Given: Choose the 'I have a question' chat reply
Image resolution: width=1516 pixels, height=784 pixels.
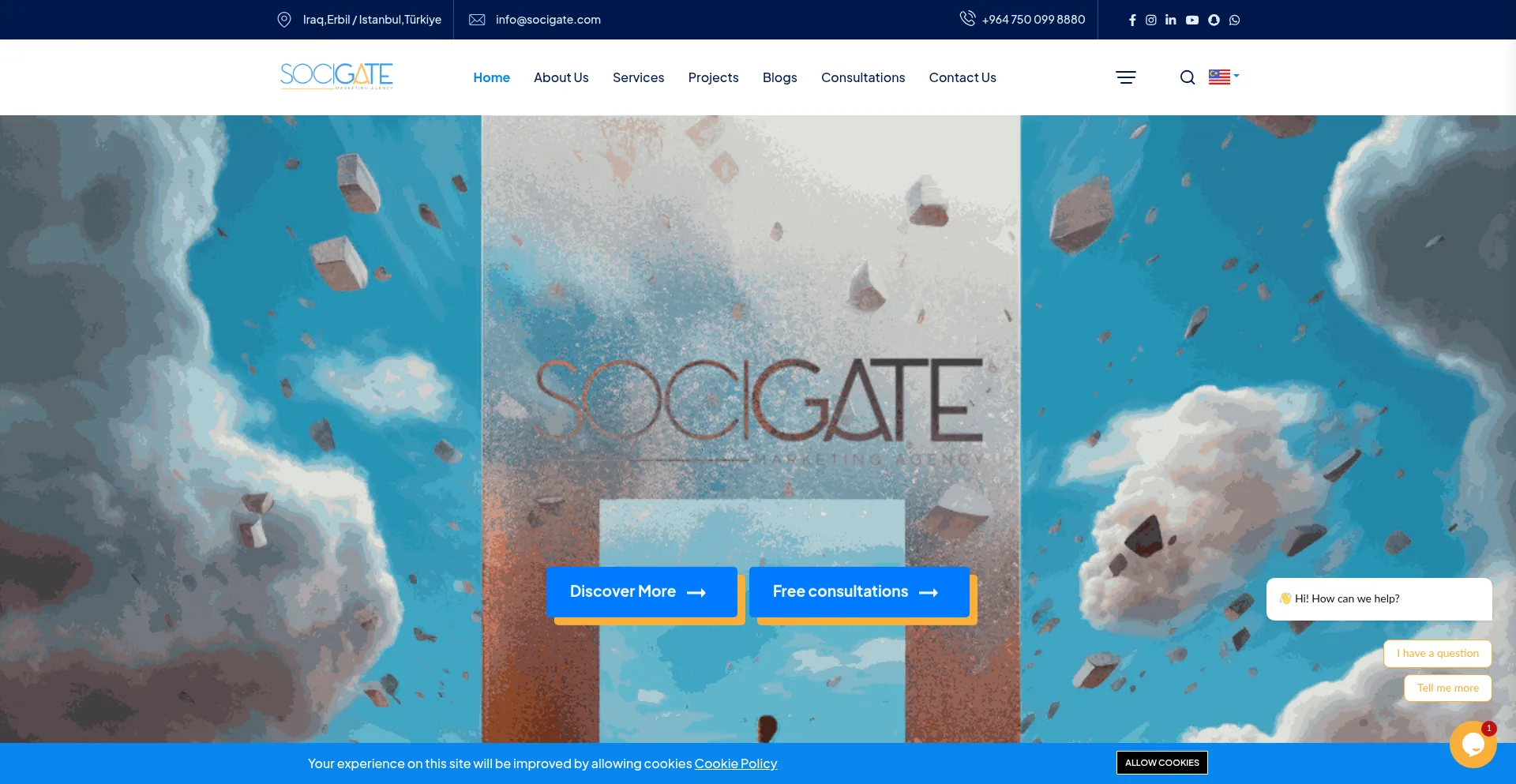Looking at the screenshot, I should point(1438,654).
